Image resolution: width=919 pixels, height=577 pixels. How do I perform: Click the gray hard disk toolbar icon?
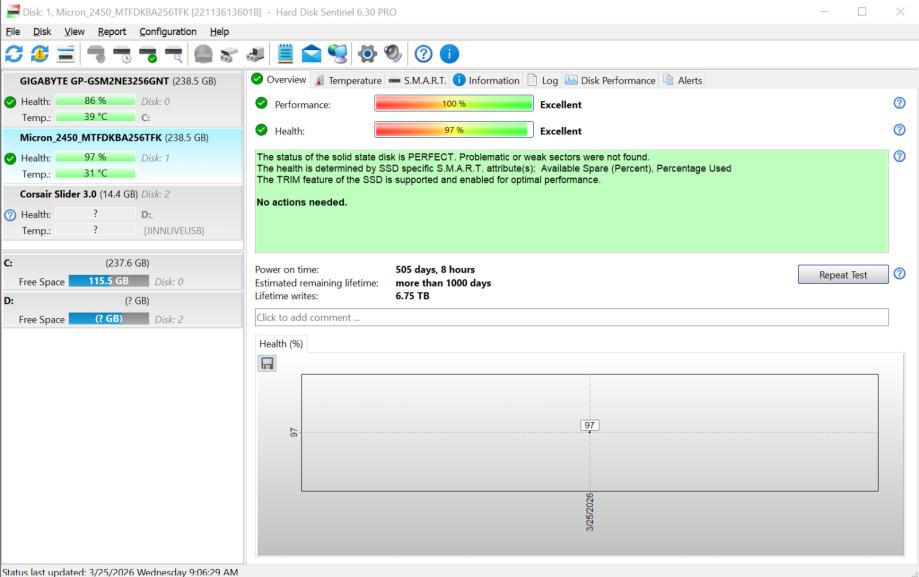[x=96, y=54]
